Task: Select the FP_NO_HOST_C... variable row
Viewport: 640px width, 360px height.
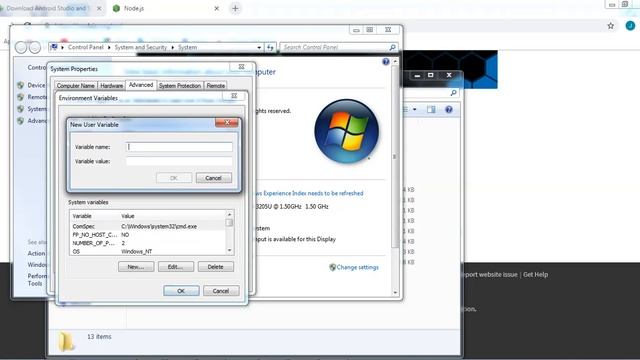Action: click(147, 235)
